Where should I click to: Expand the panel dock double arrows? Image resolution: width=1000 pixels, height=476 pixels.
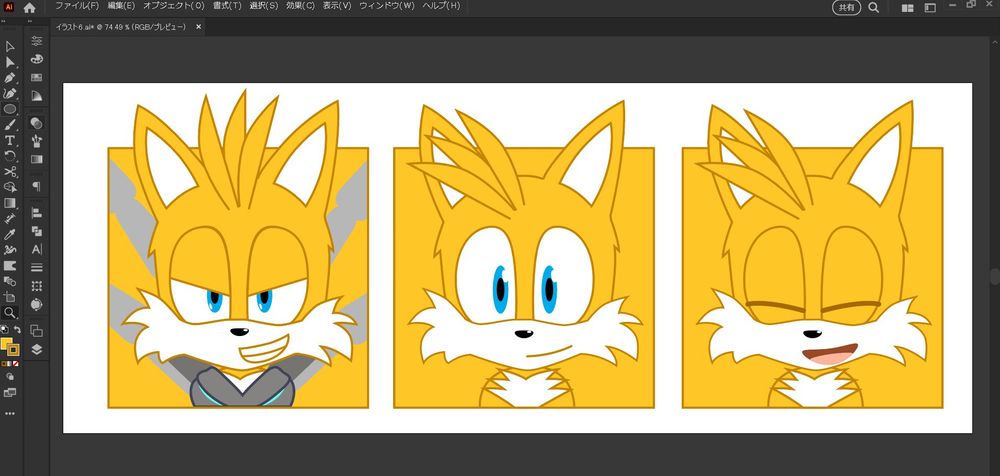[x=31, y=21]
